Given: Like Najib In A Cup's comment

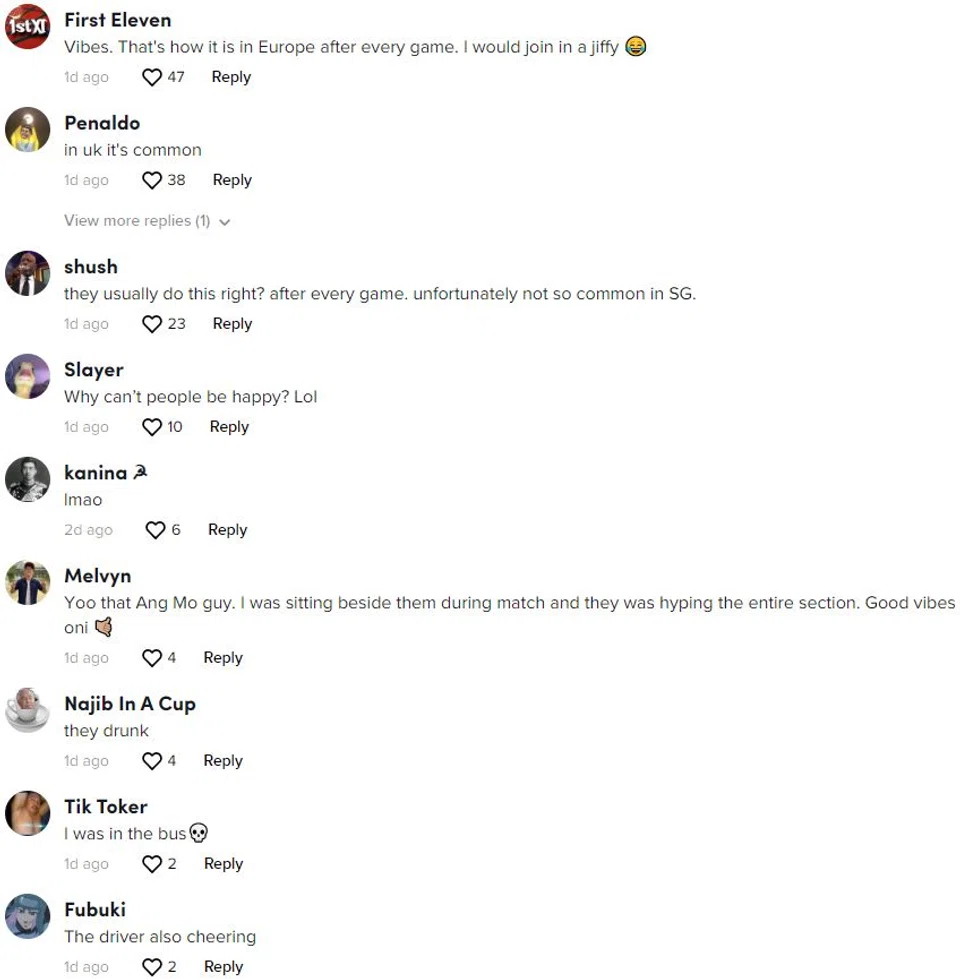Looking at the screenshot, I should (x=152, y=761).
